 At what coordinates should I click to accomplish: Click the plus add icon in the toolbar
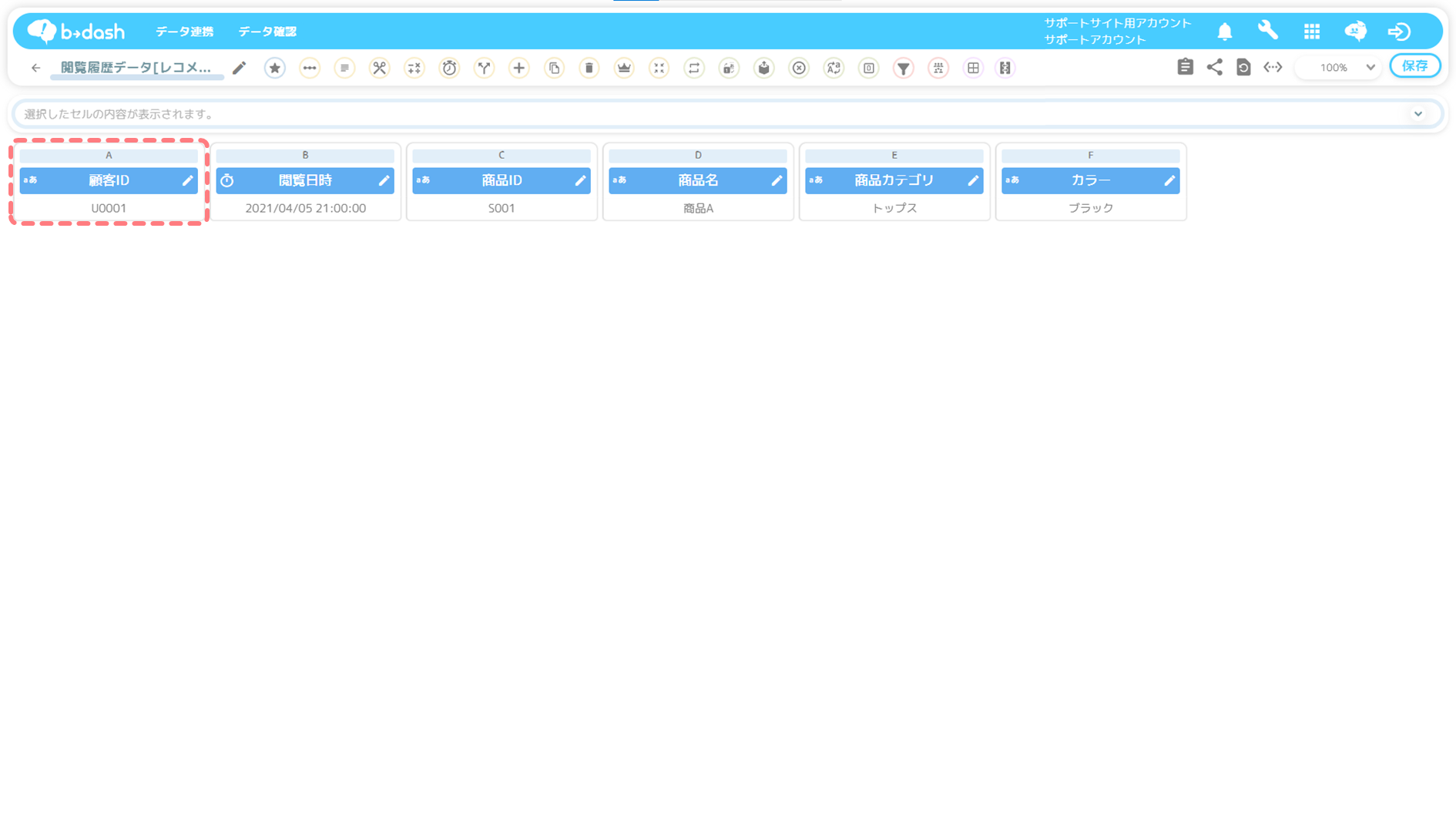pos(519,68)
